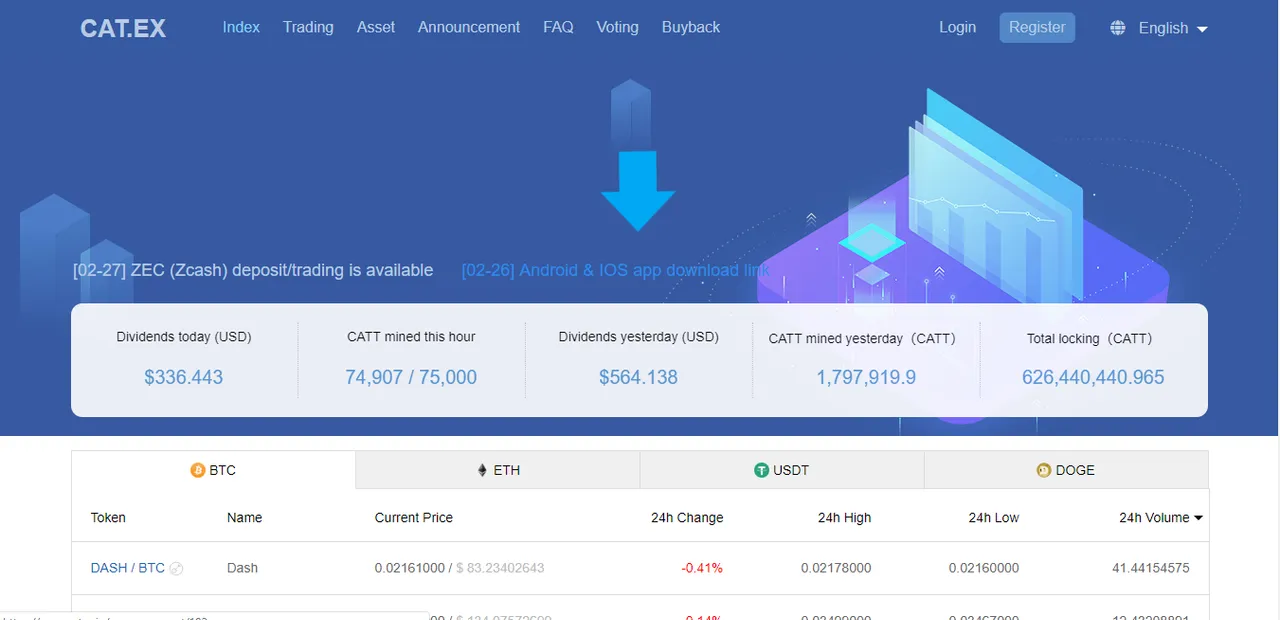Open the Asset page
Screen dimensions: 1280x620
(376, 27)
